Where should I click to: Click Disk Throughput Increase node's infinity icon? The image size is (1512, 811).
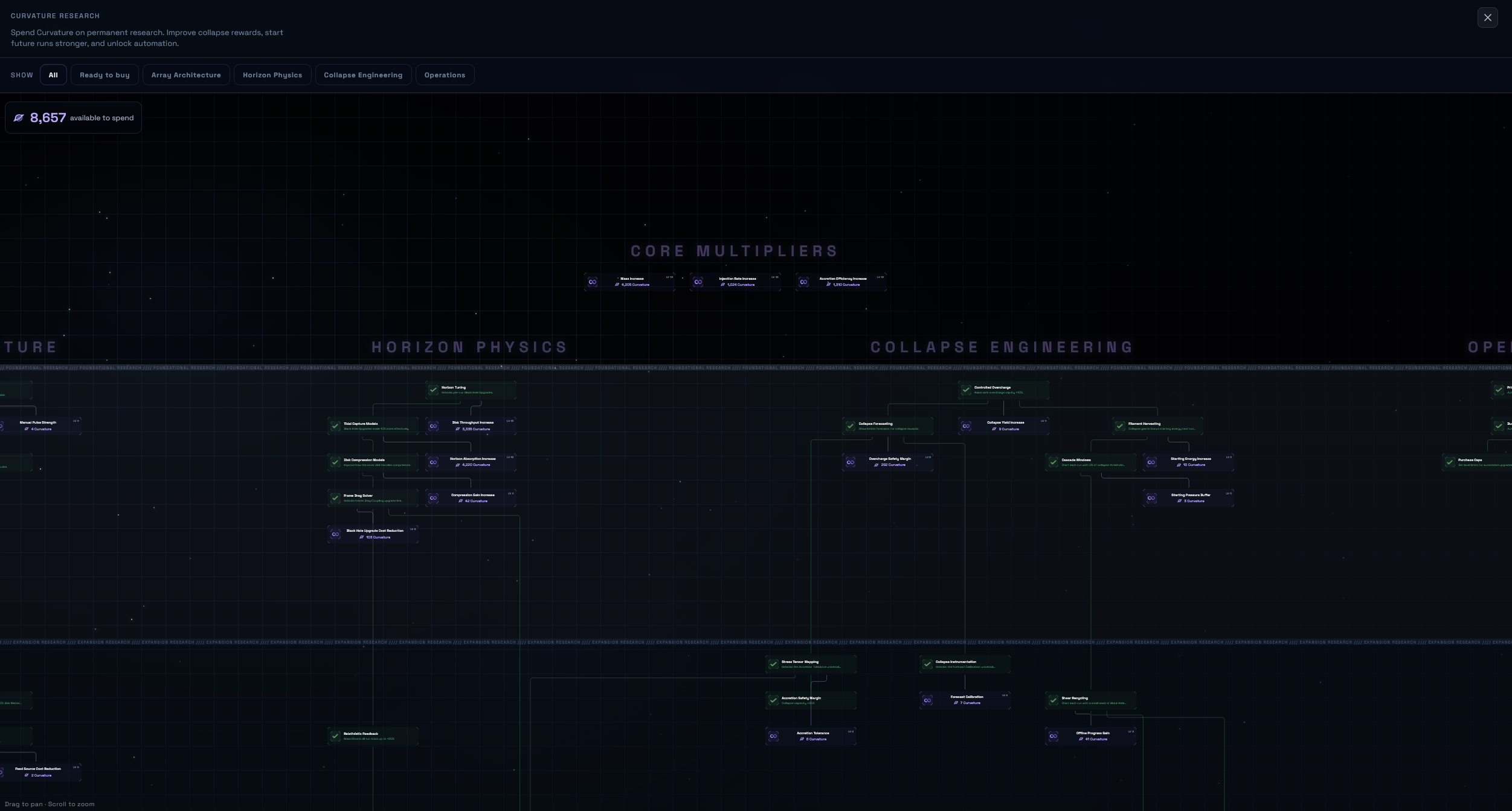434,426
